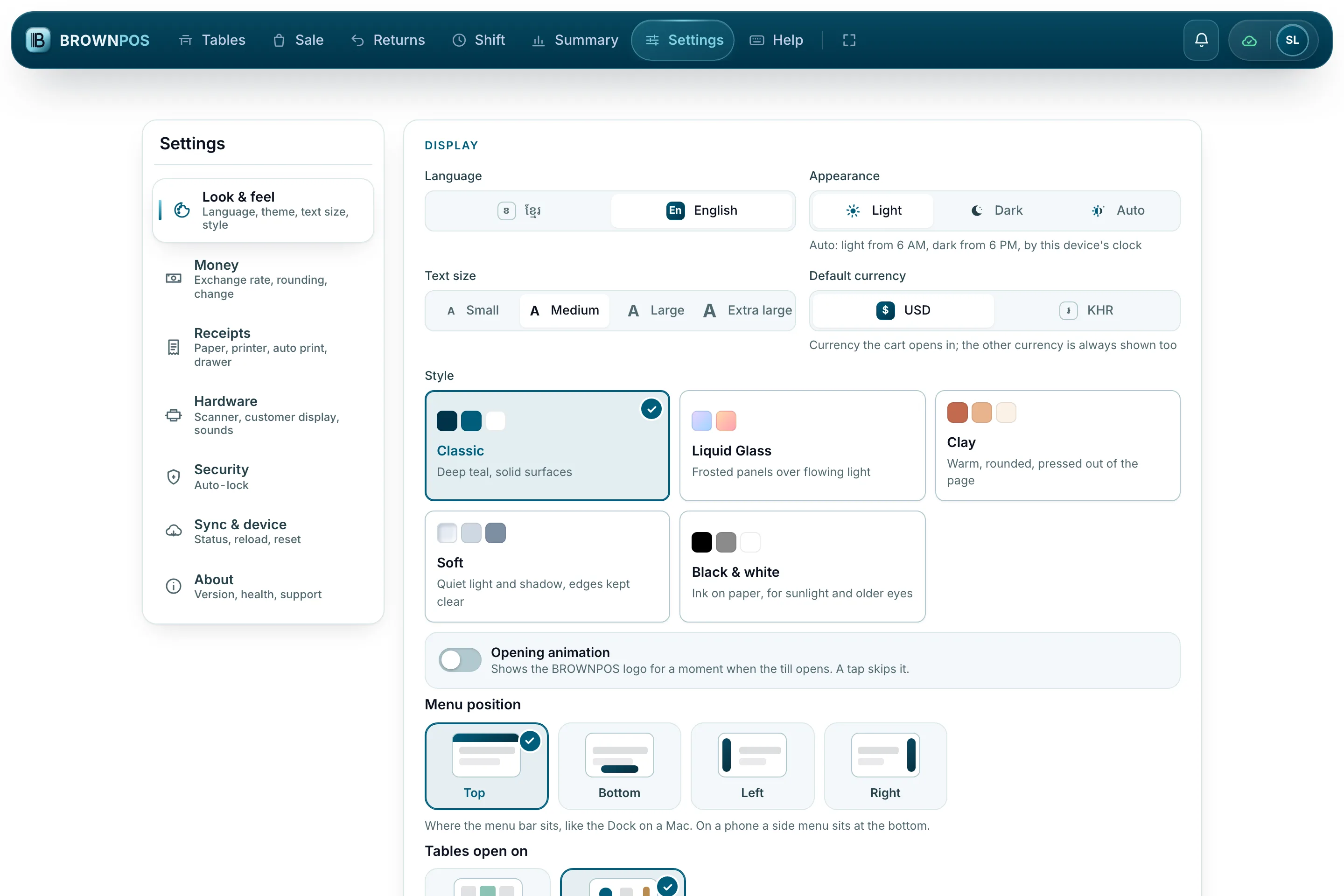1344x896 pixels.
Task: Set text size to Large
Action: click(655, 310)
